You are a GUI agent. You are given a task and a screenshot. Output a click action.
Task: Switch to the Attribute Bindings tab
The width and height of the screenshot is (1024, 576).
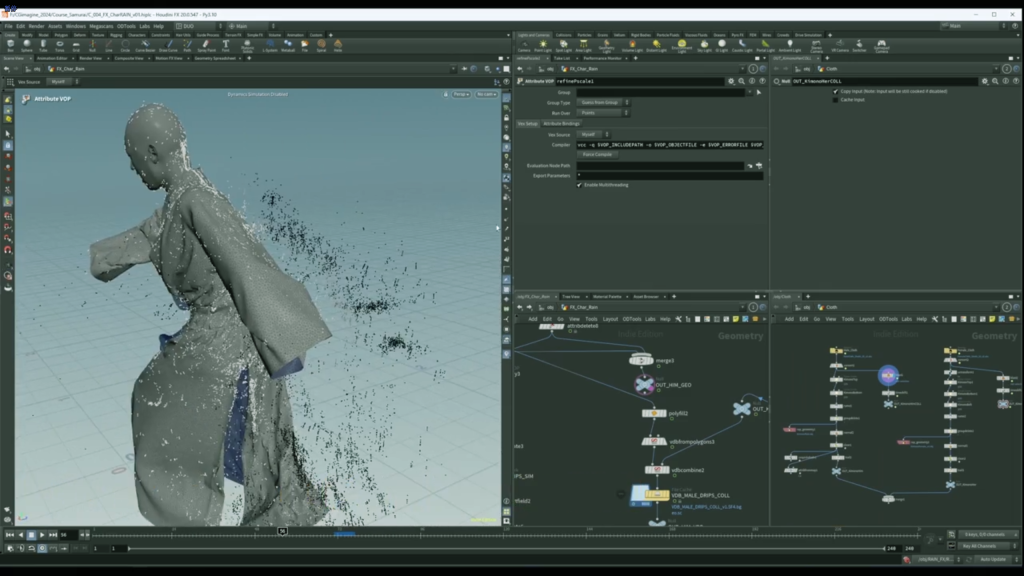pyautogui.click(x=561, y=123)
